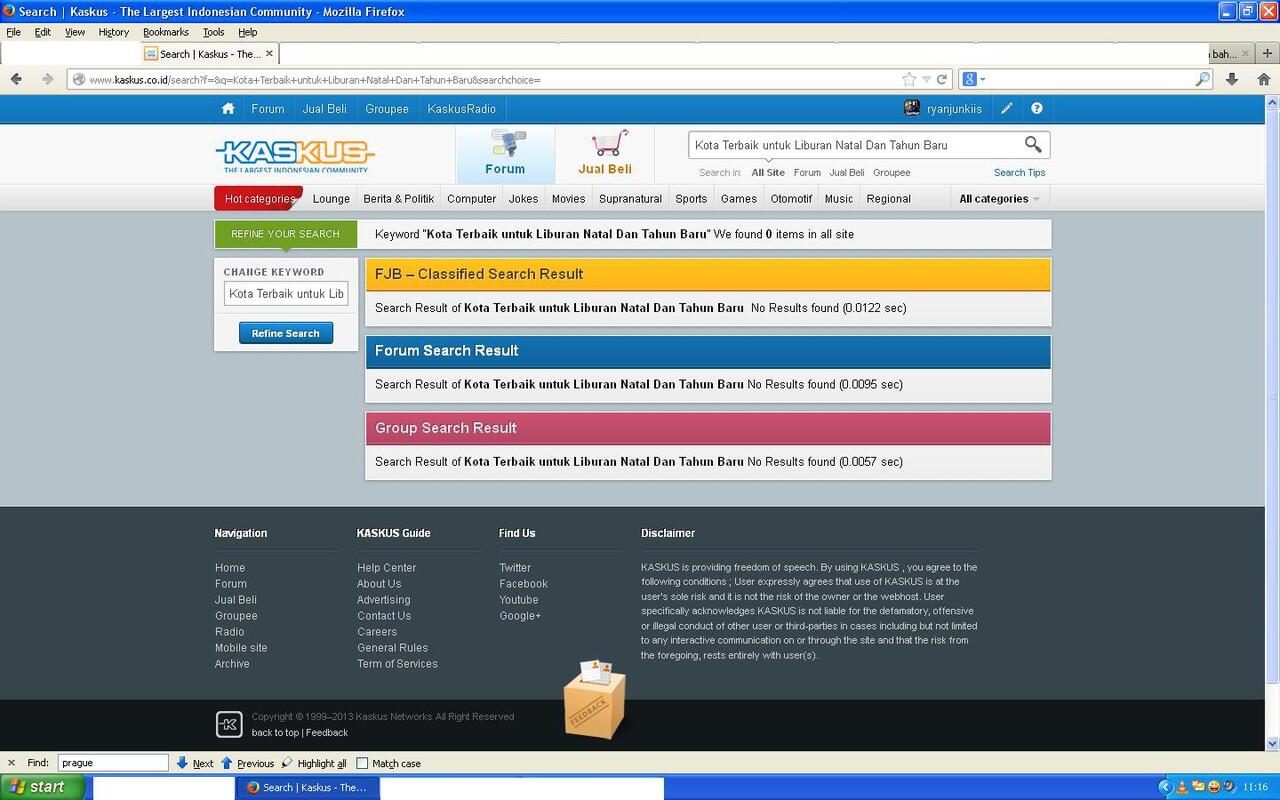The width and height of the screenshot is (1280, 800).
Task: Open Help Center footer link
Action: [x=386, y=568]
